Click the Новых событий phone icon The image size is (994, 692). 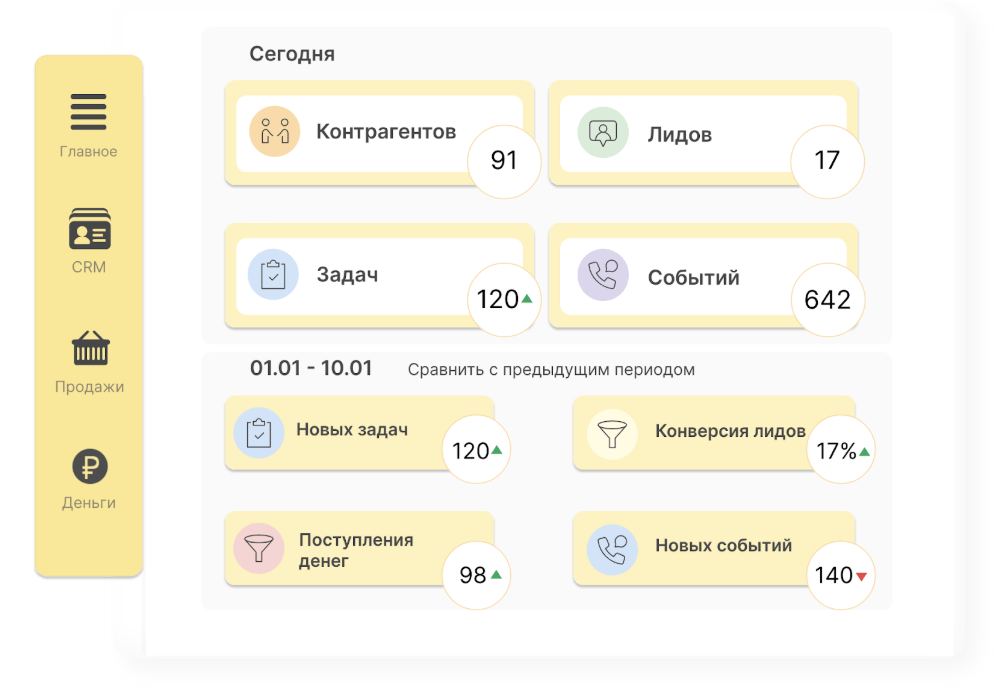pyautogui.click(x=611, y=548)
